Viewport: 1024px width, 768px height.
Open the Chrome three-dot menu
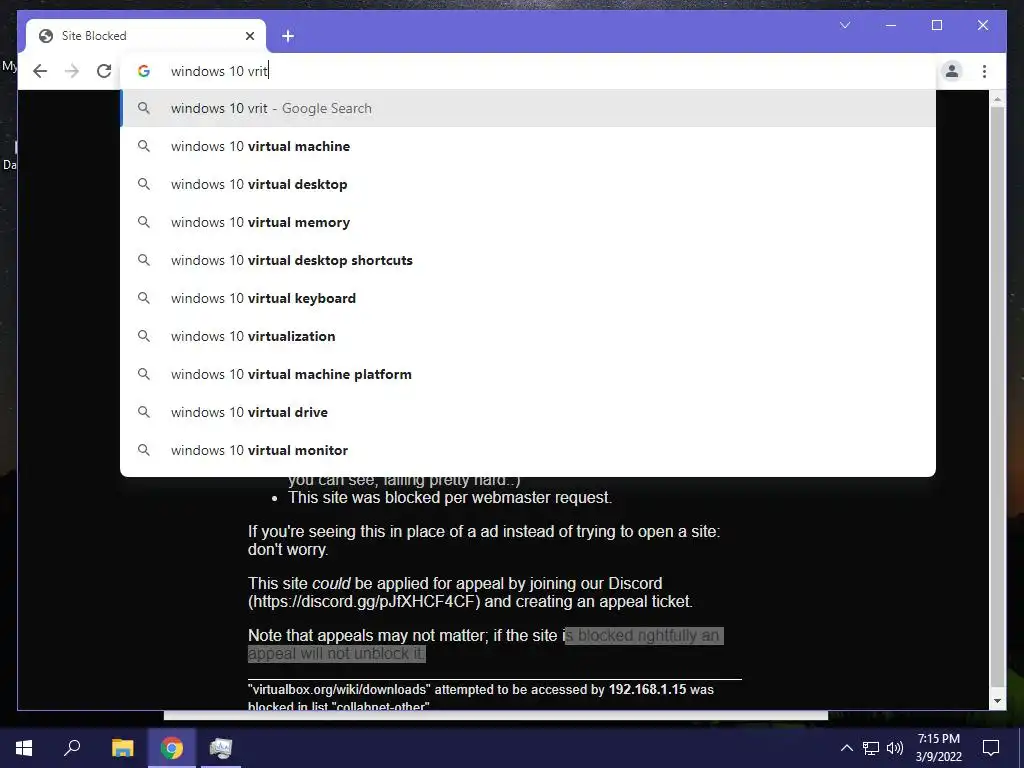[x=984, y=71]
